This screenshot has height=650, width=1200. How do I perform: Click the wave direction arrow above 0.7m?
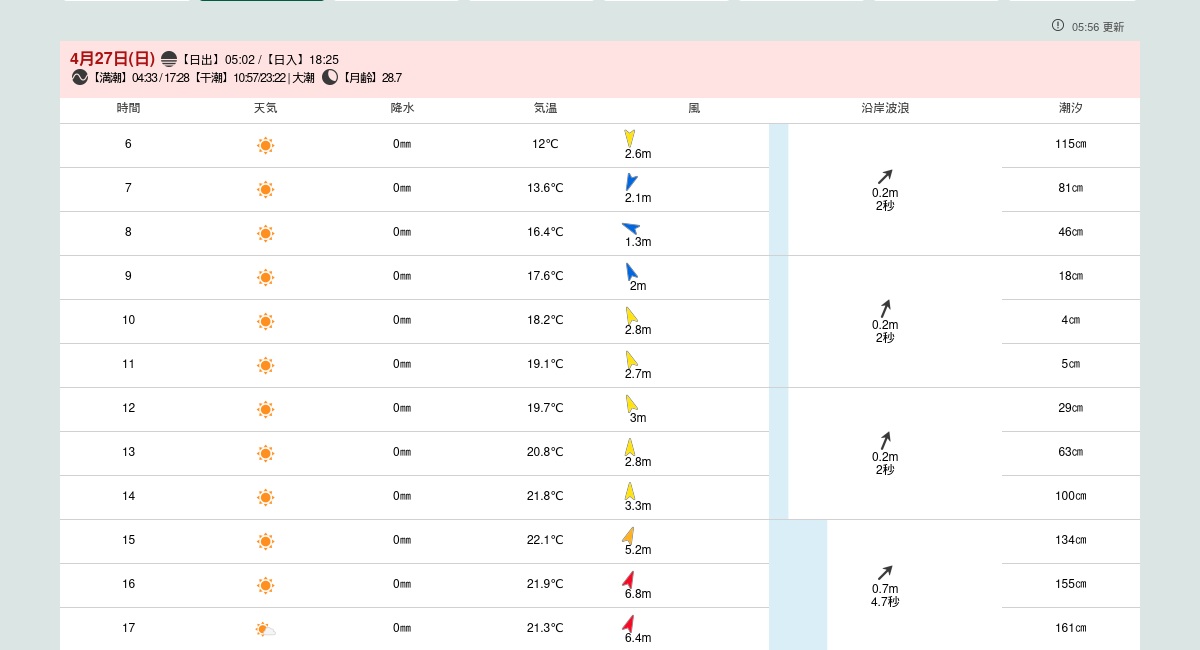(x=885, y=573)
